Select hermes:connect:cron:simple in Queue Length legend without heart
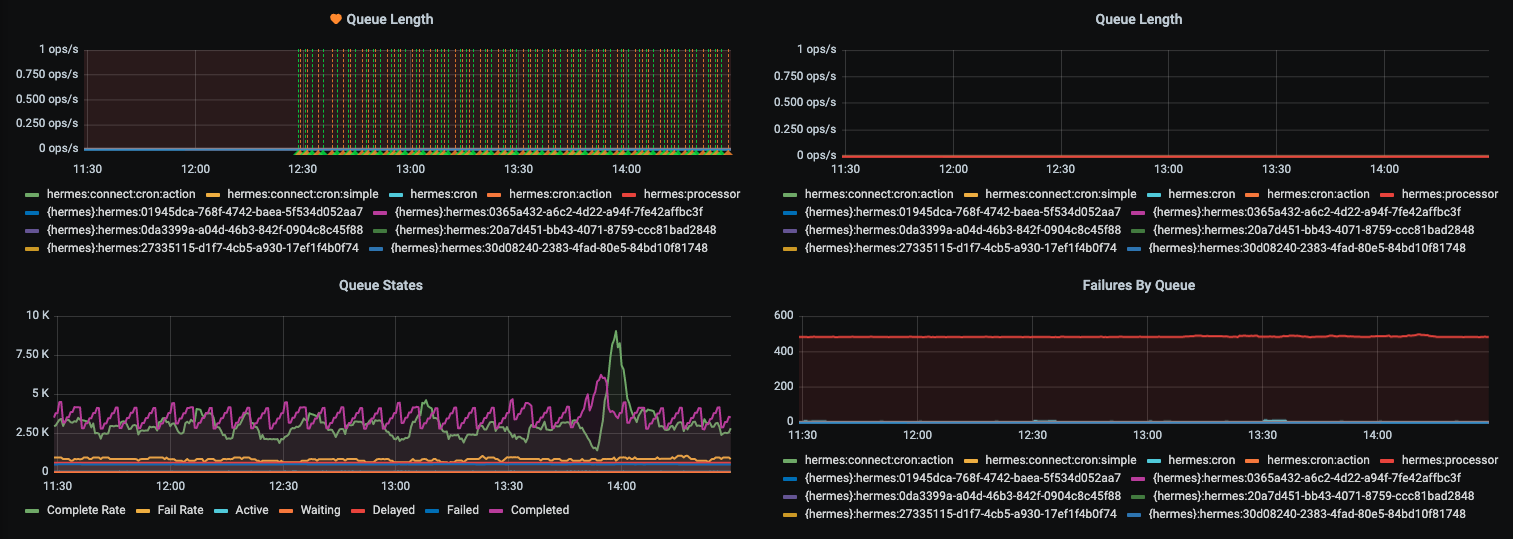 coord(1061,194)
